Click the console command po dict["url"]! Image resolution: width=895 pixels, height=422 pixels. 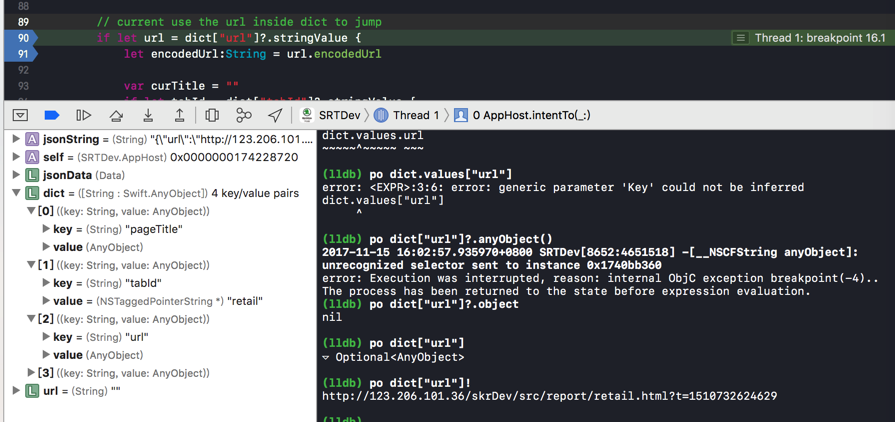click(420, 382)
